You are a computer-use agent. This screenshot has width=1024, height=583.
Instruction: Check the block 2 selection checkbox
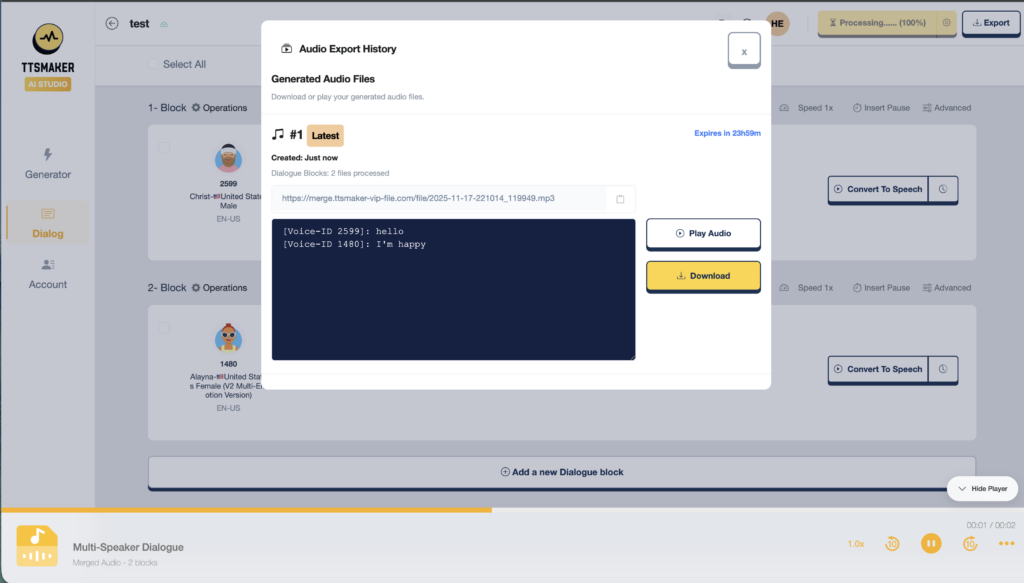(x=164, y=328)
